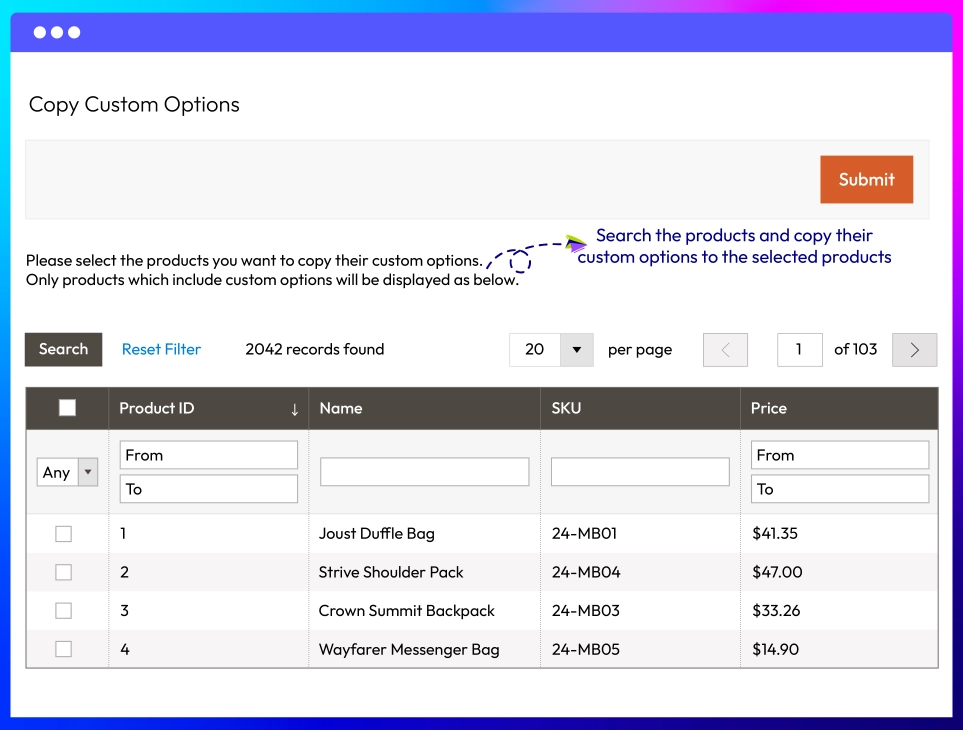Click the Search button
This screenshot has width=963, height=730.
point(63,349)
